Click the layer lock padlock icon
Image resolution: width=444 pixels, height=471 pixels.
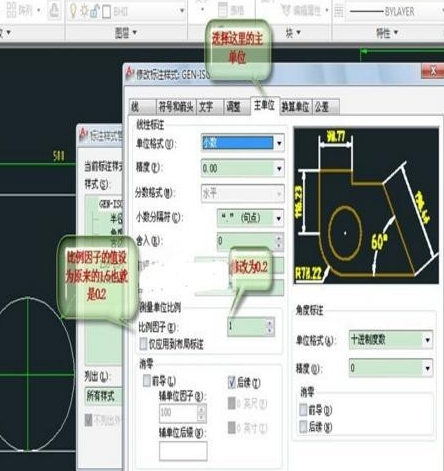pyautogui.click(x=95, y=11)
